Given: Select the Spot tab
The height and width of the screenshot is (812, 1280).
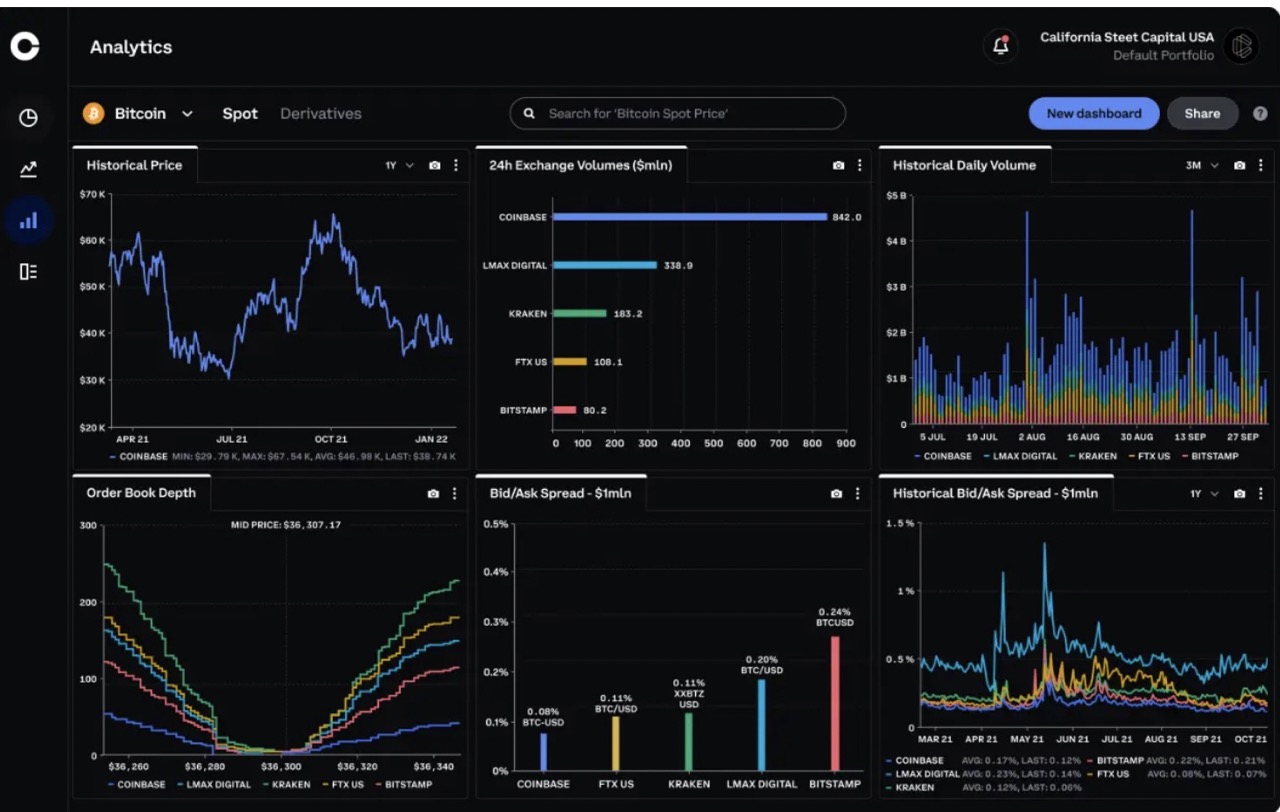Looking at the screenshot, I should (x=240, y=113).
